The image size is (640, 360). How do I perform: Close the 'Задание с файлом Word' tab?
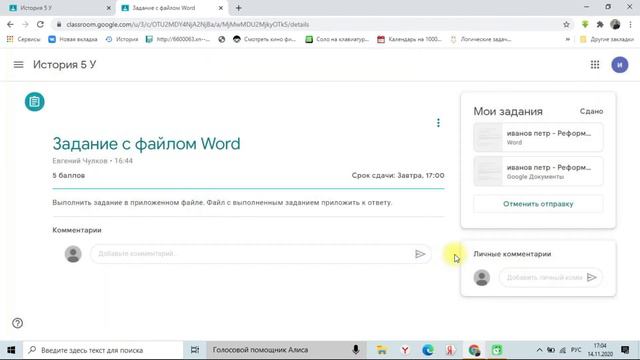point(220,8)
